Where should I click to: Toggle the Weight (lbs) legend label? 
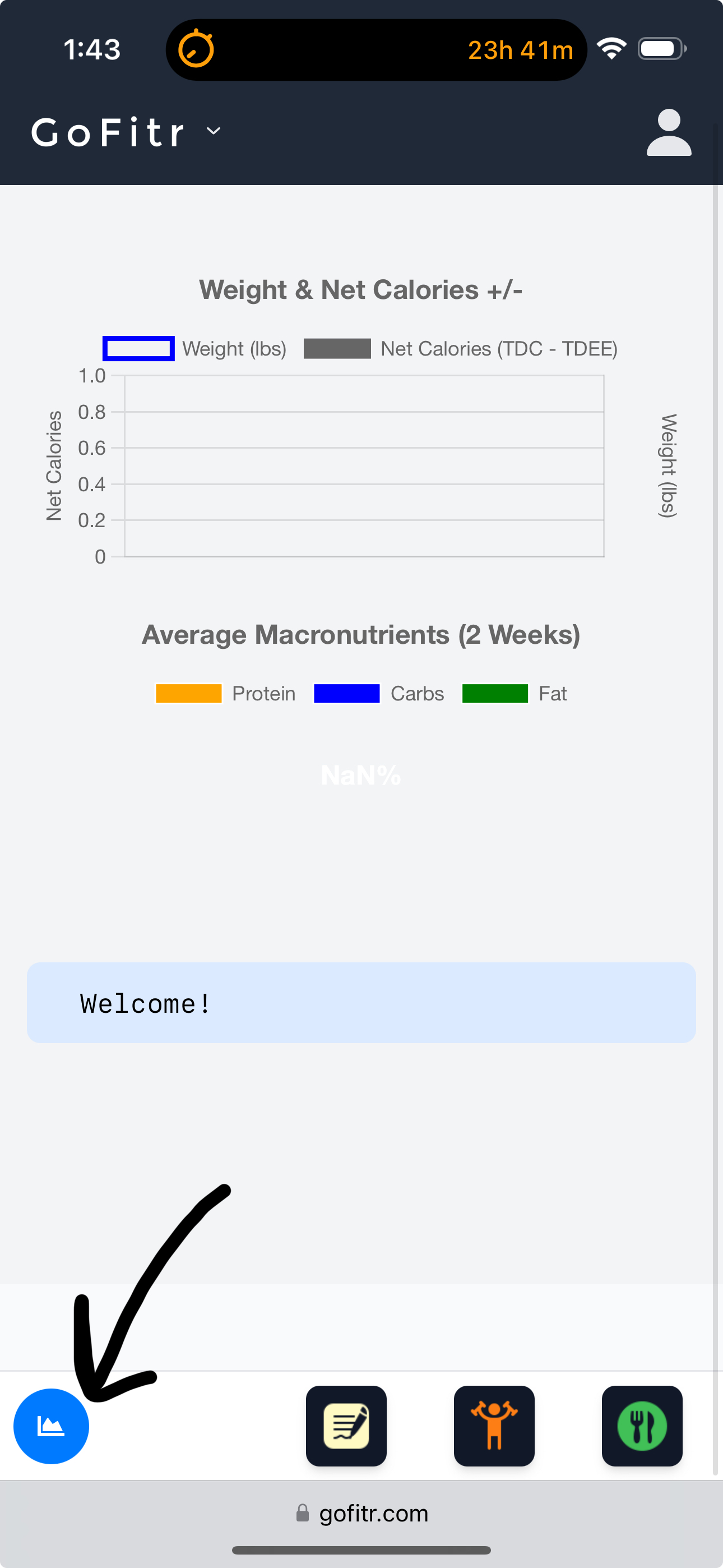pyautogui.click(x=234, y=349)
